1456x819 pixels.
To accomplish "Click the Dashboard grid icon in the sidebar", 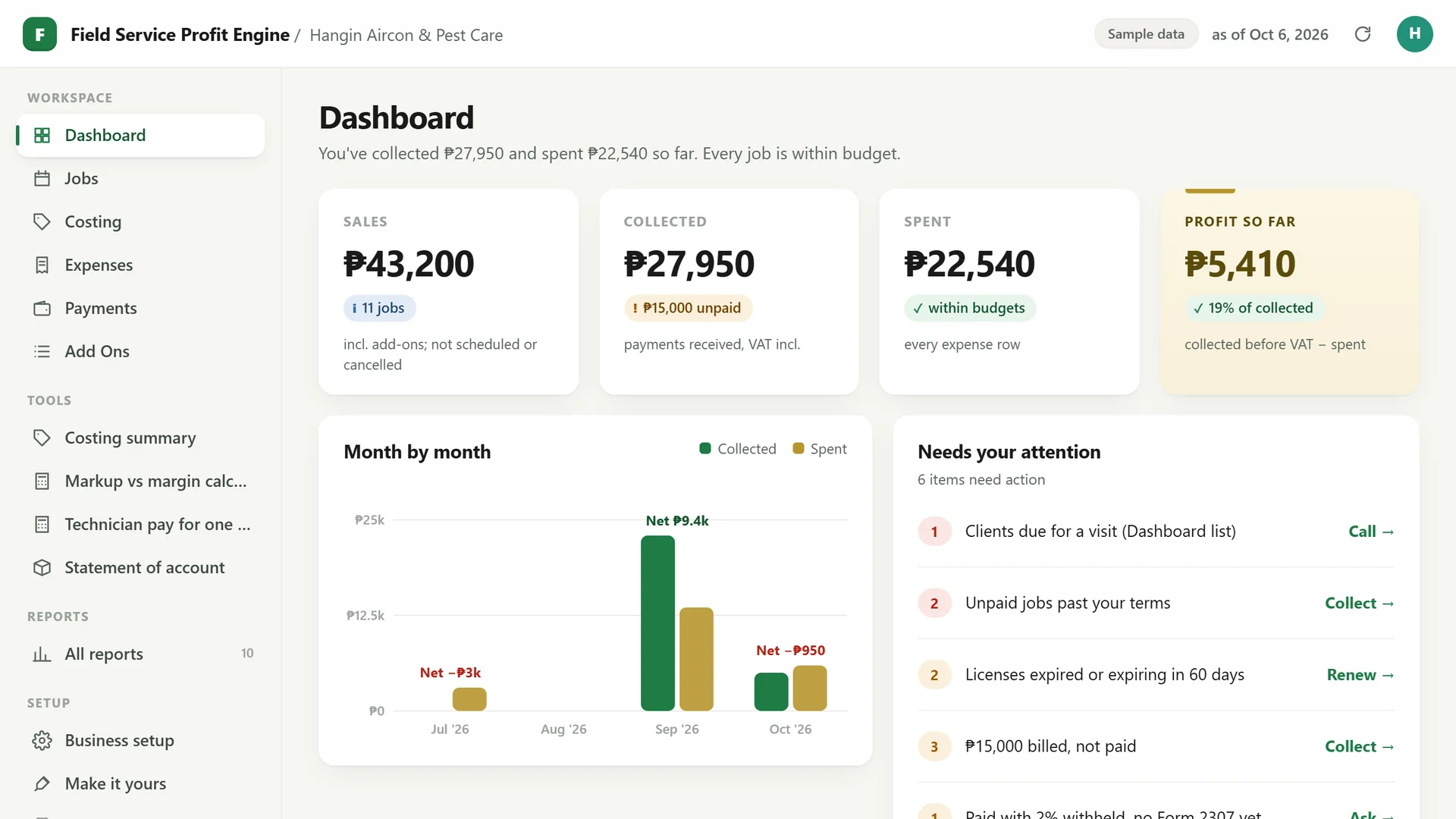I will click(x=42, y=135).
